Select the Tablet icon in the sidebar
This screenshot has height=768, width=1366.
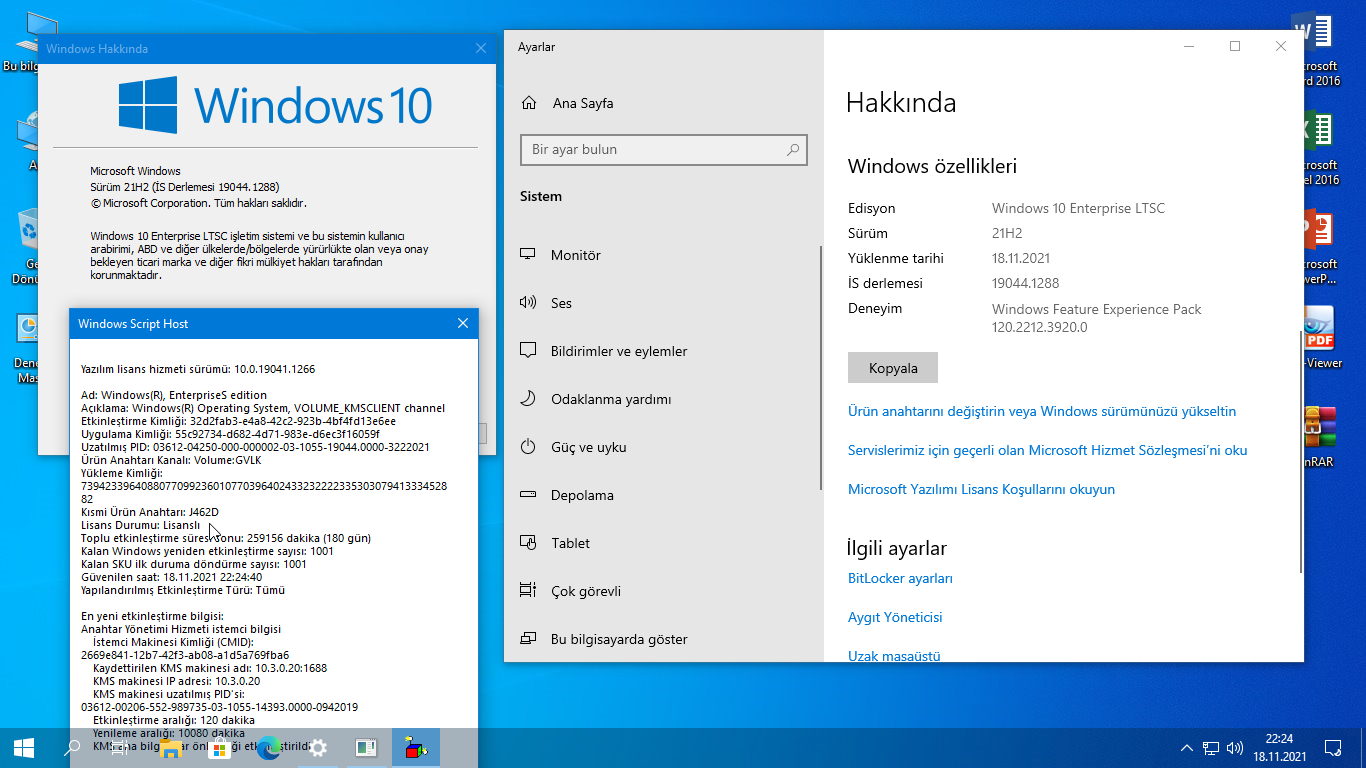point(529,543)
